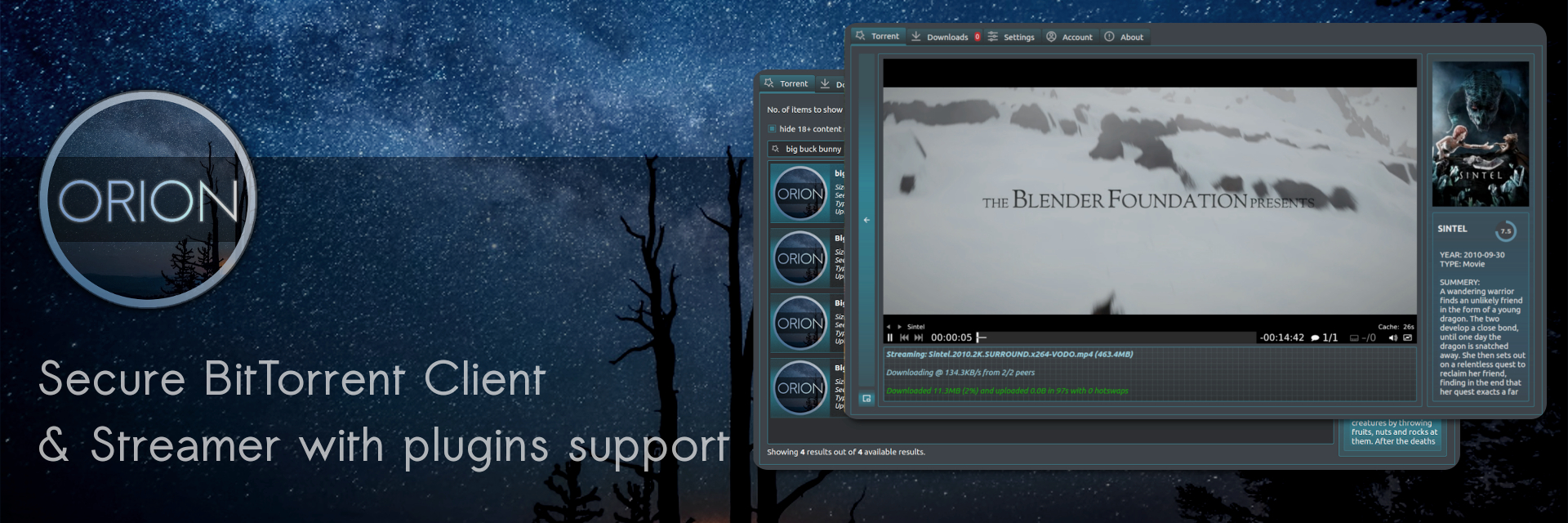Click the green Downloaded stats line

point(1007,391)
